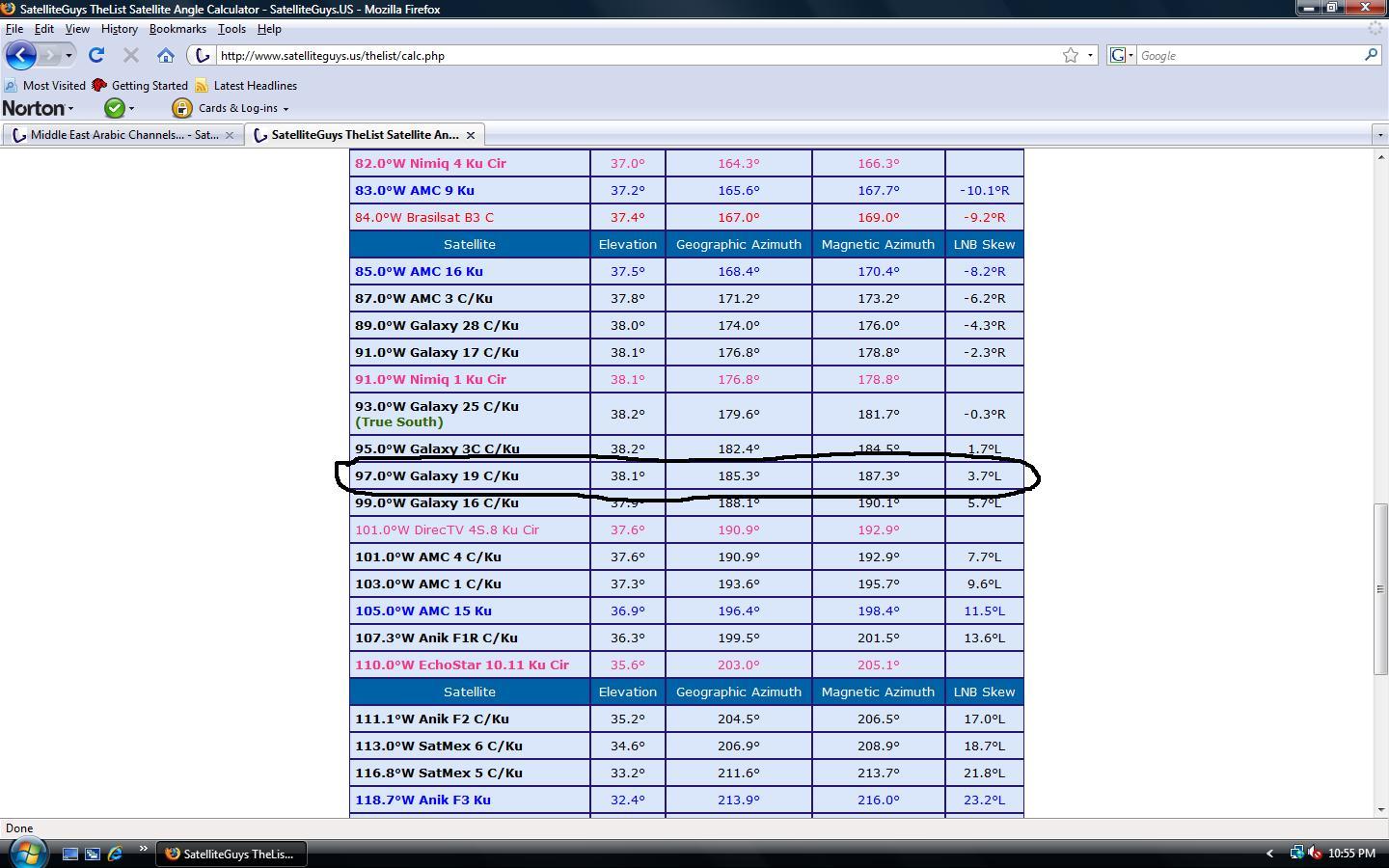This screenshot has height=868, width=1389.
Task: Expand the Norton status arrow dropdown
Action: pos(131,108)
